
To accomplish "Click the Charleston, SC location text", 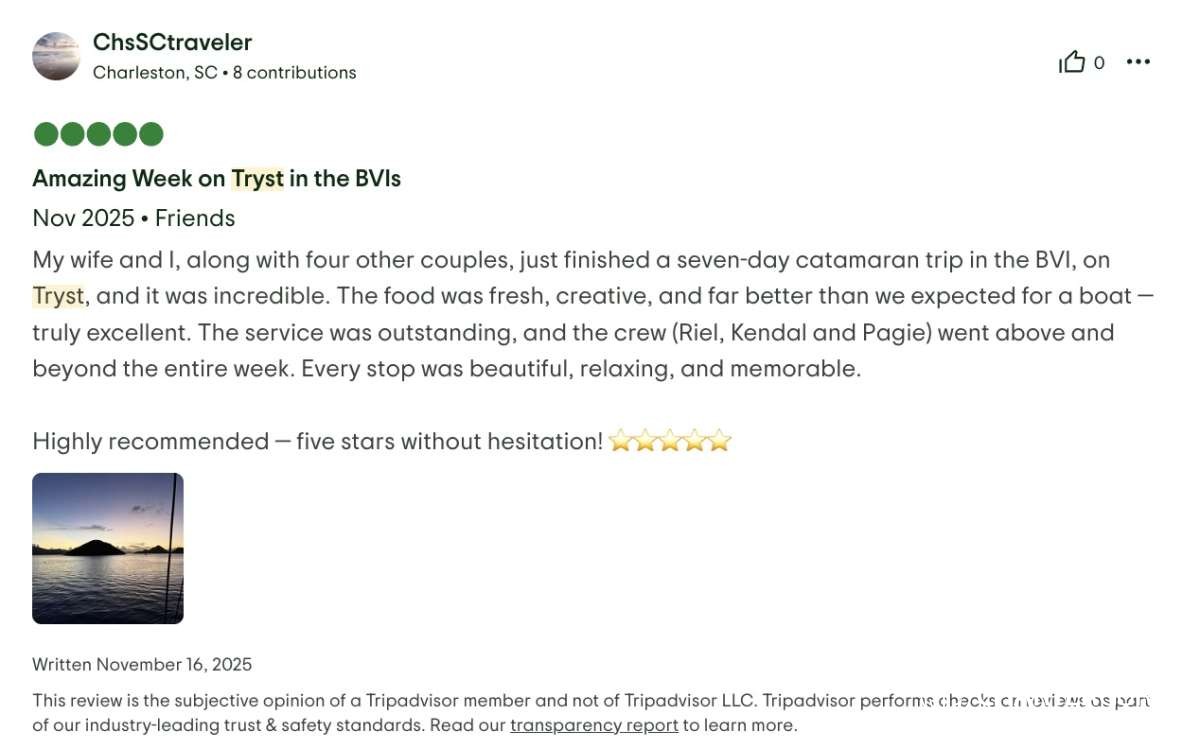I will point(154,73).
